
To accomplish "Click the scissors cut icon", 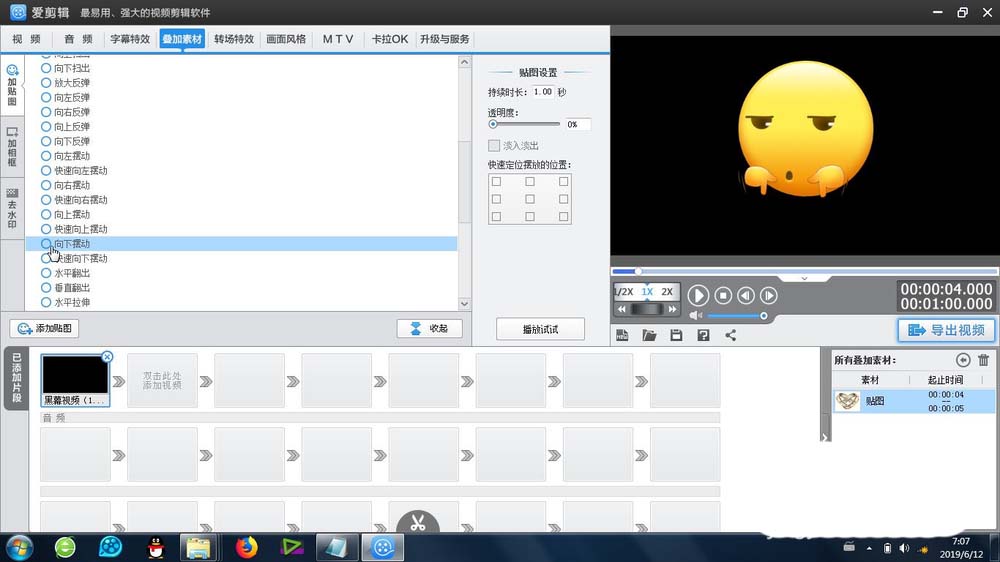I will (418, 523).
